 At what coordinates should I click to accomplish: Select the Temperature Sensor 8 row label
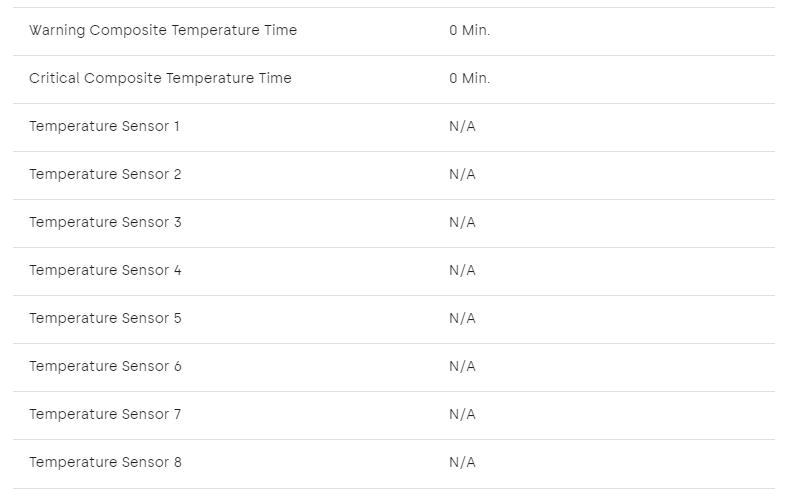(x=105, y=462)
